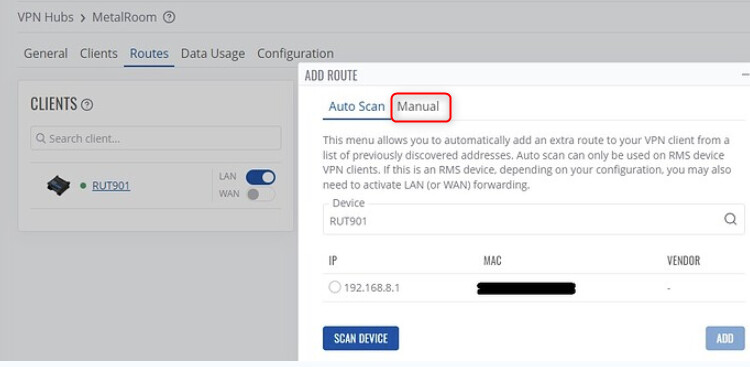The image size is (750, 367).
Task: Open the General tab
Action: click(46, 53)
